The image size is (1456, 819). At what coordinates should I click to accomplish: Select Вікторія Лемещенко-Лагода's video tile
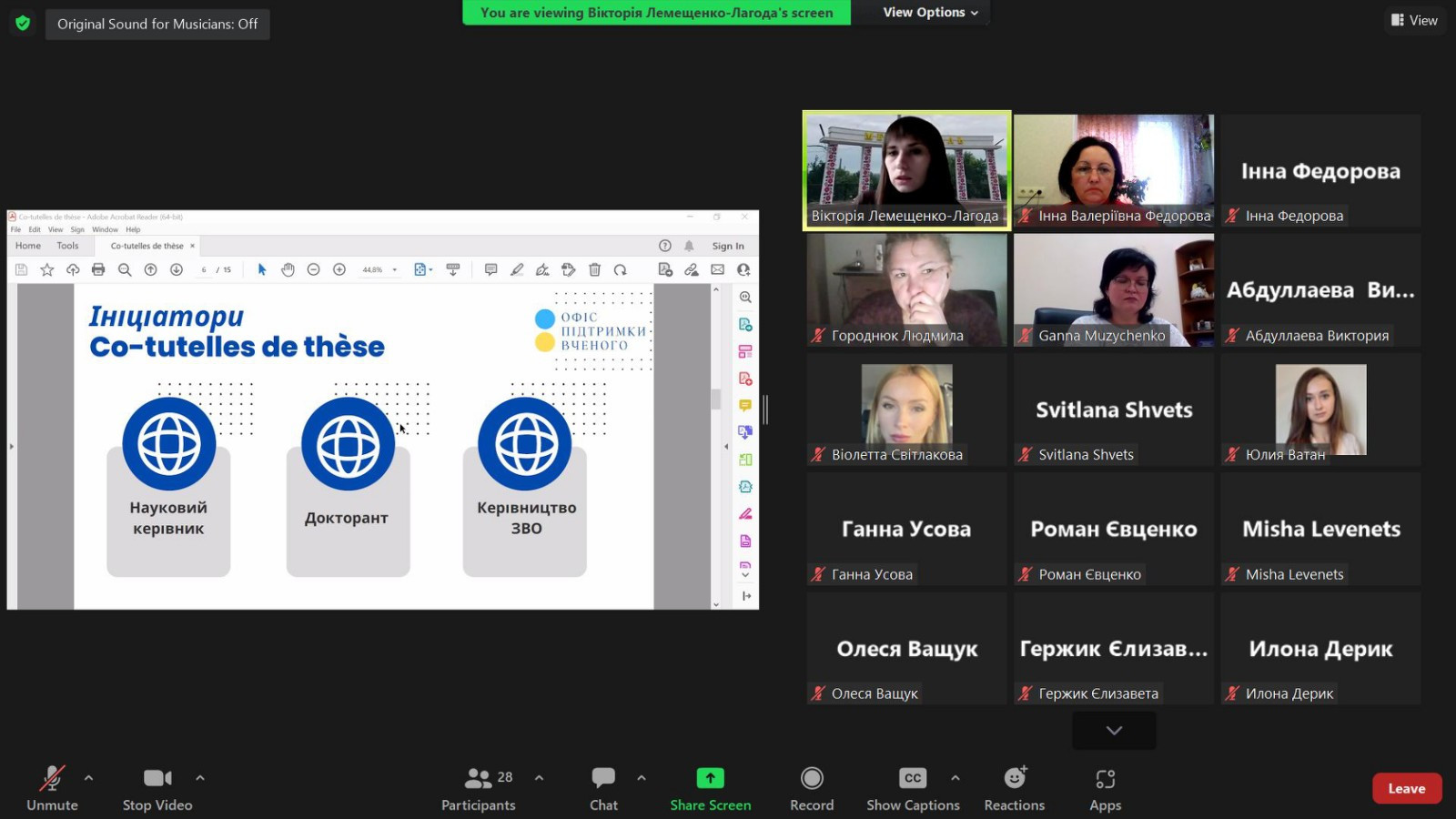pyautogui.click(x=906, y=170)
